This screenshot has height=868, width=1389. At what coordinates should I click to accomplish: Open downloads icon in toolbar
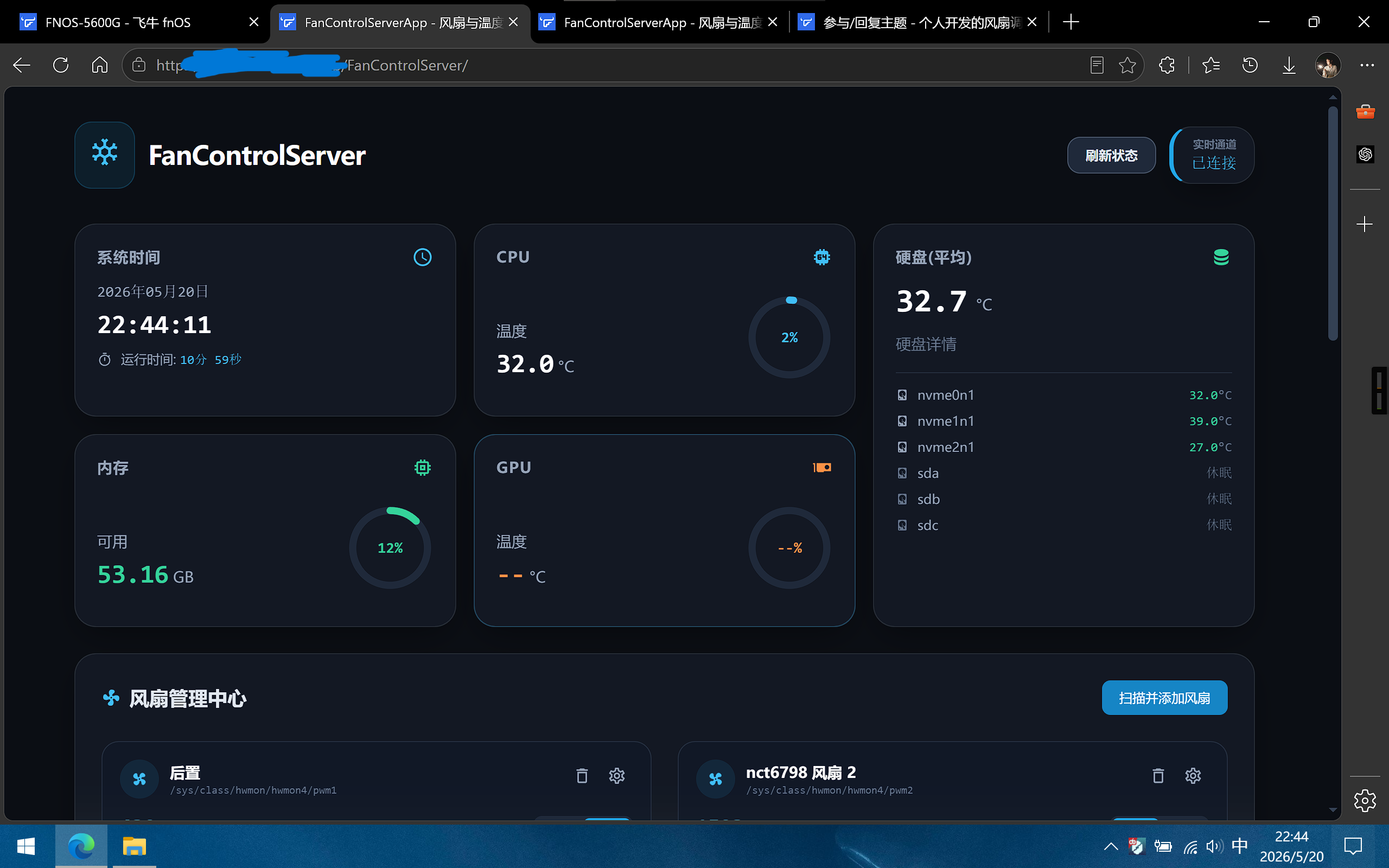point(1289,65)
